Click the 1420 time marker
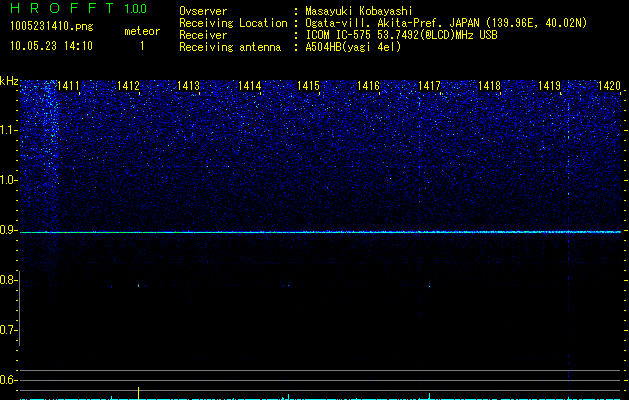This screenshot has width=629, height=400. point(609,85)
